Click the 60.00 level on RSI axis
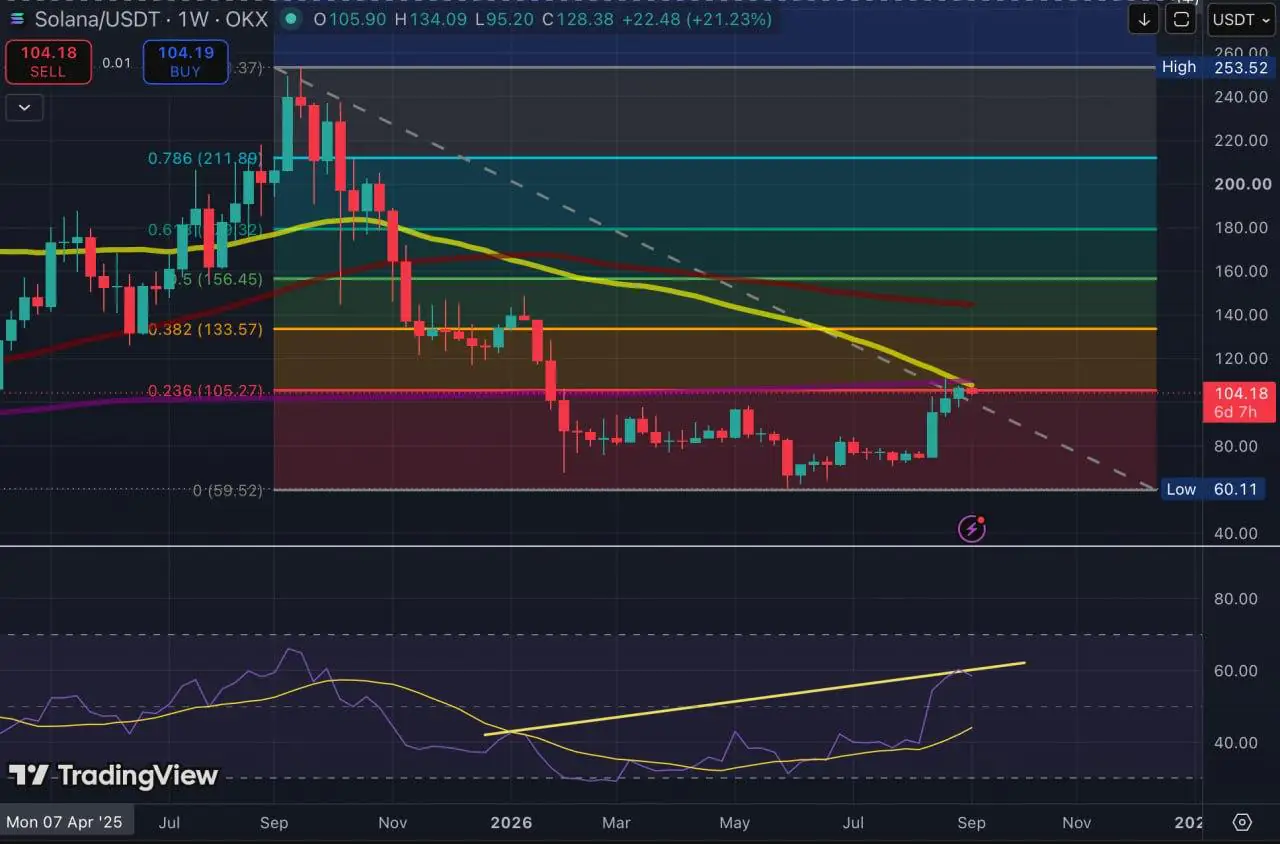Image resolution: width=1280 pixels, height=844 pixels. coord(1236,670)
